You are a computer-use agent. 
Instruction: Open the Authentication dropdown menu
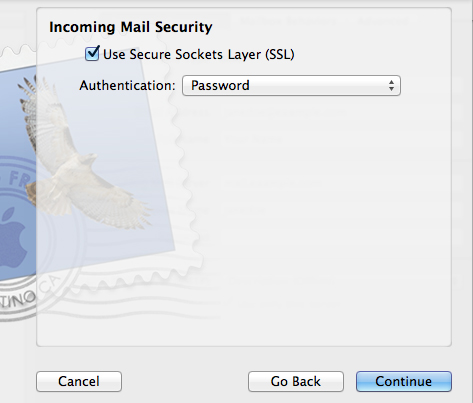click(x=291, y=85)
